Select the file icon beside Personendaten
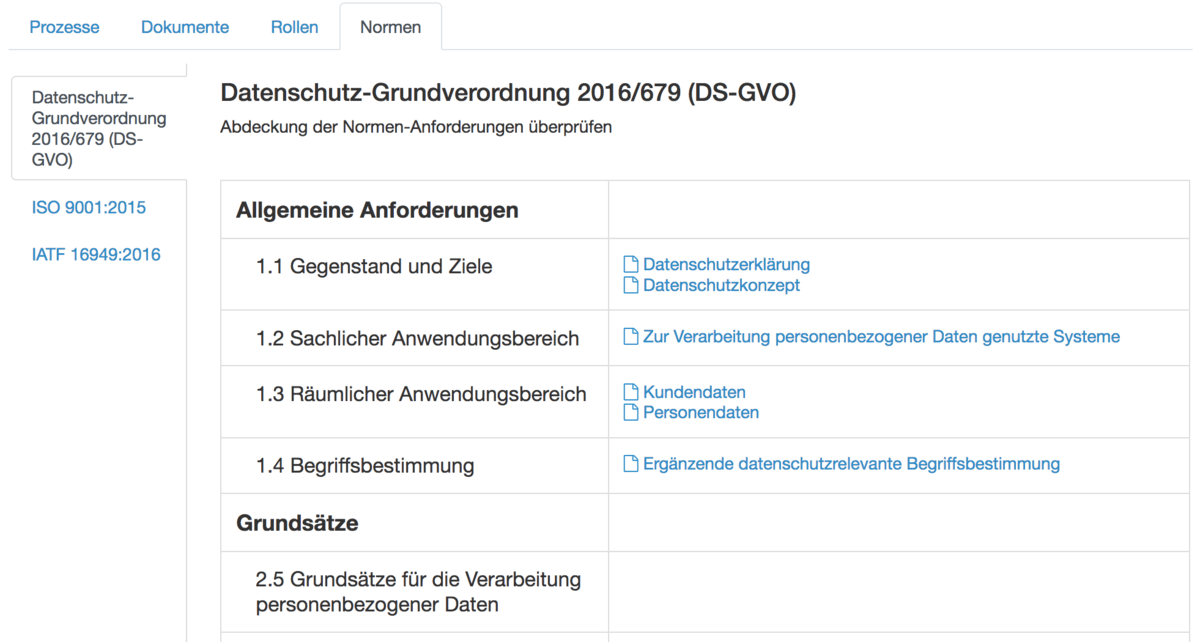Viewport: 1200px width, 642px height. coord(630,412)
